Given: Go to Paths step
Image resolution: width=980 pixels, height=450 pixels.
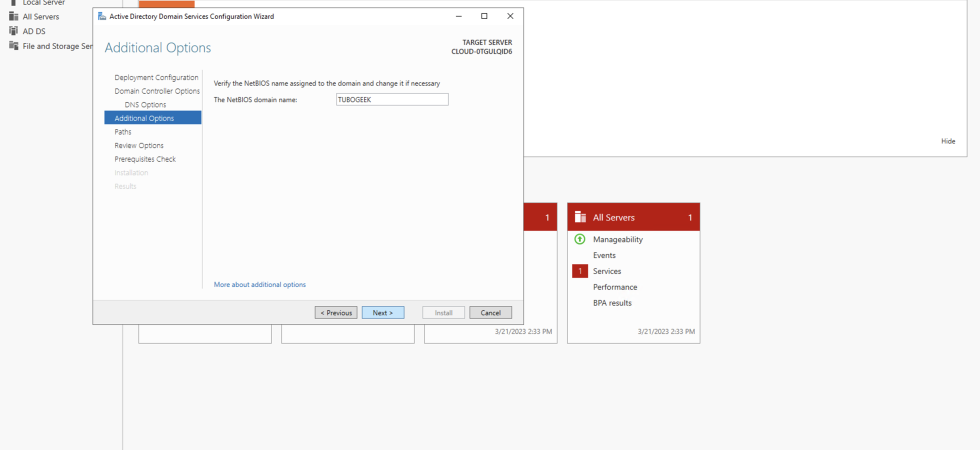Looking at the screenshot, I should [123, 132].
